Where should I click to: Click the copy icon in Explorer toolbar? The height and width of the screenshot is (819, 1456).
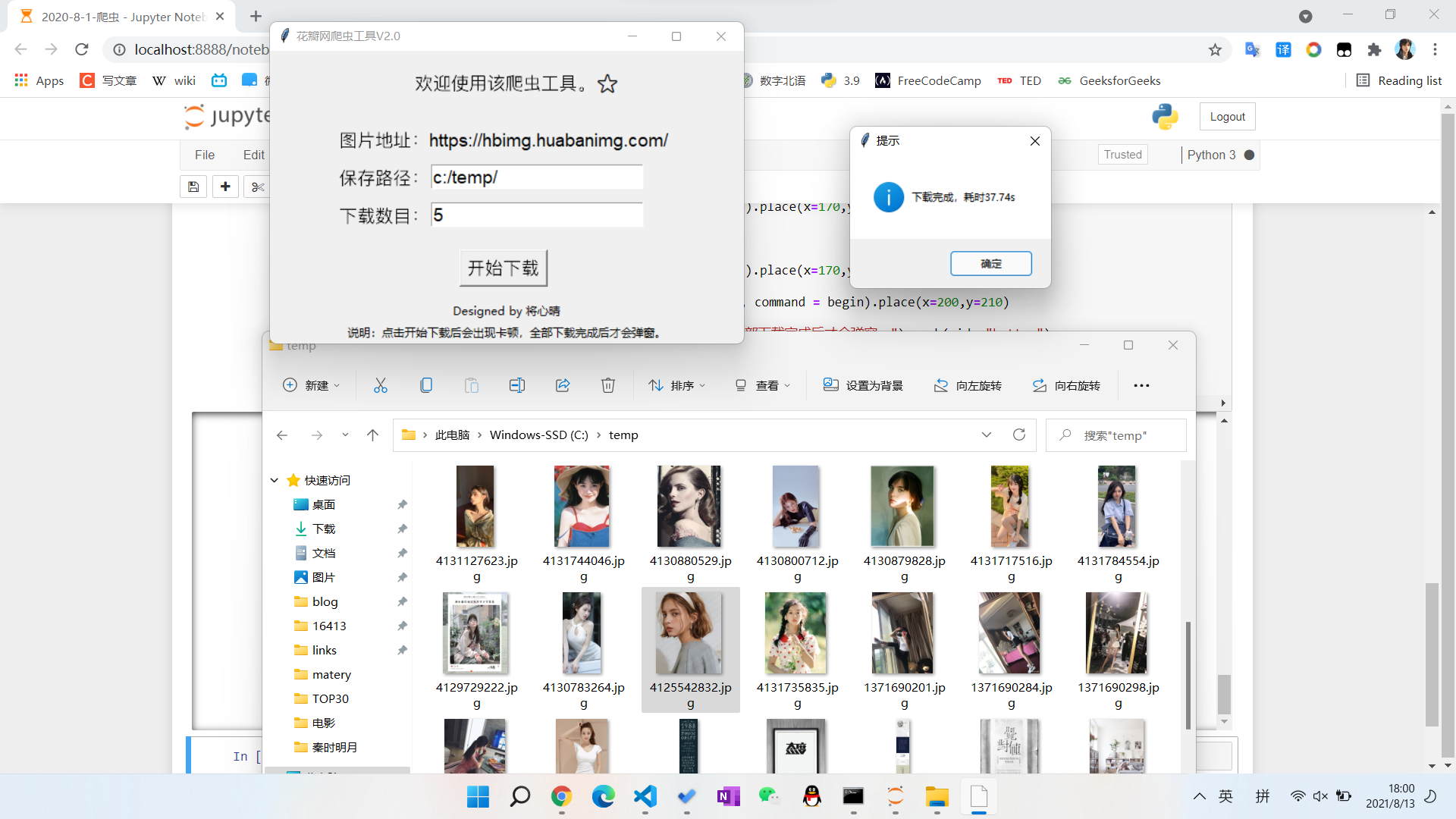[x=426, y=385]
